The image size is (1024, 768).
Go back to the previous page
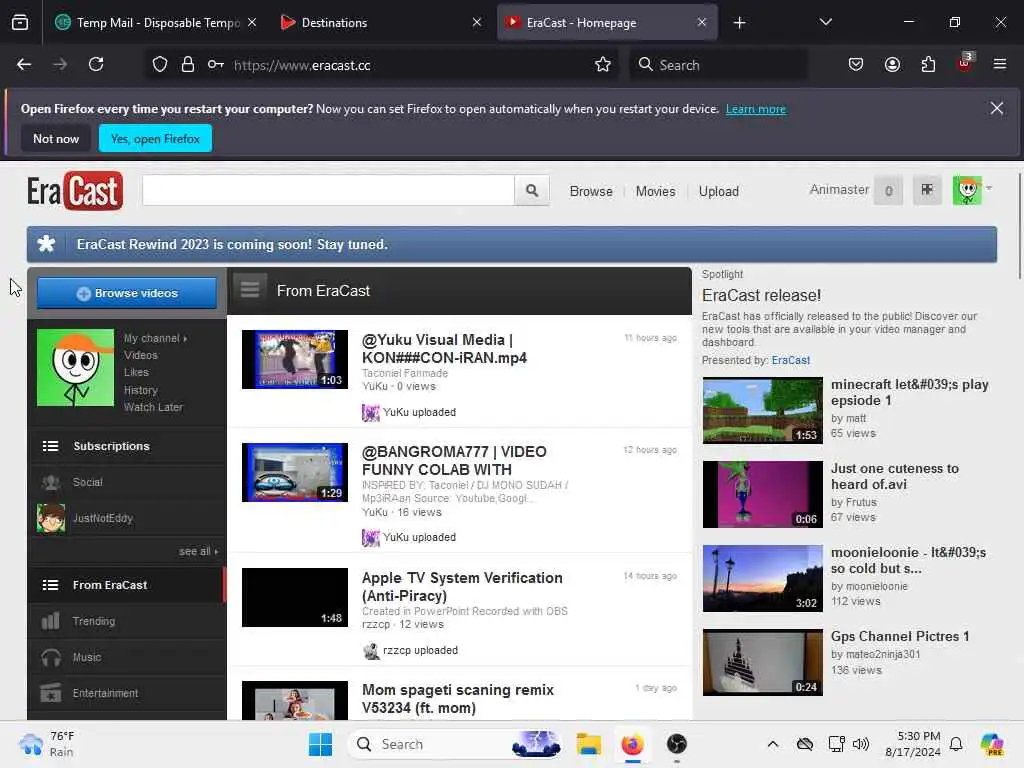[x=24, y=64]
